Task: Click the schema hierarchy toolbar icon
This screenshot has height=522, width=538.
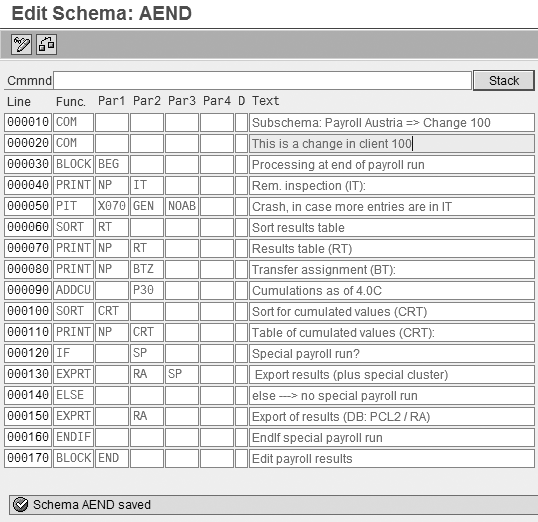Action: [46, 44]
